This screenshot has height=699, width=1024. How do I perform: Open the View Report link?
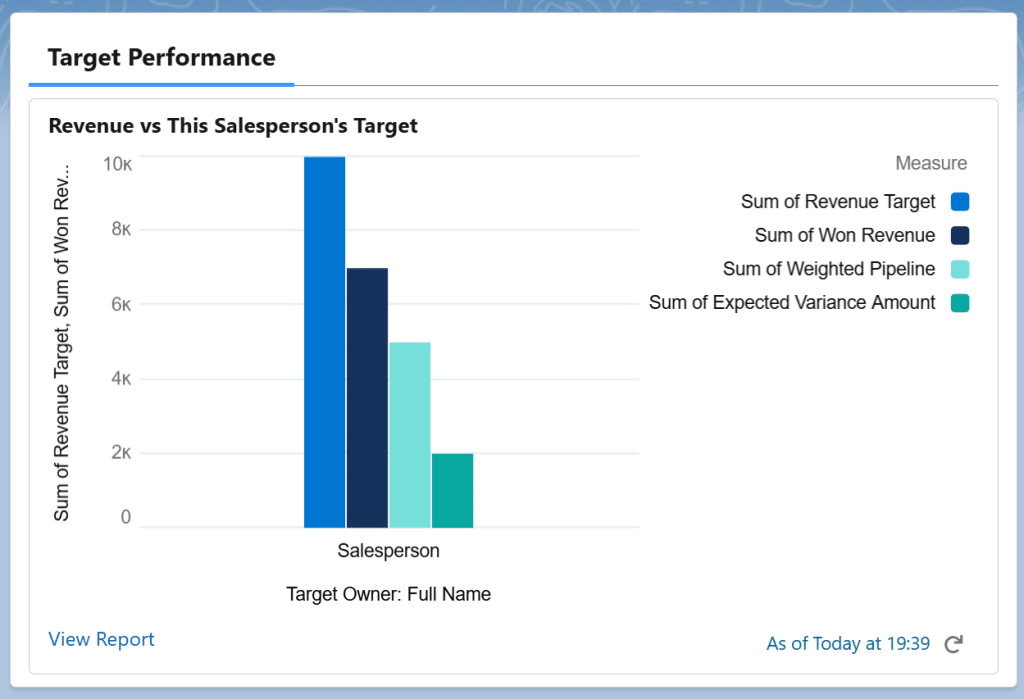(101, 639)
